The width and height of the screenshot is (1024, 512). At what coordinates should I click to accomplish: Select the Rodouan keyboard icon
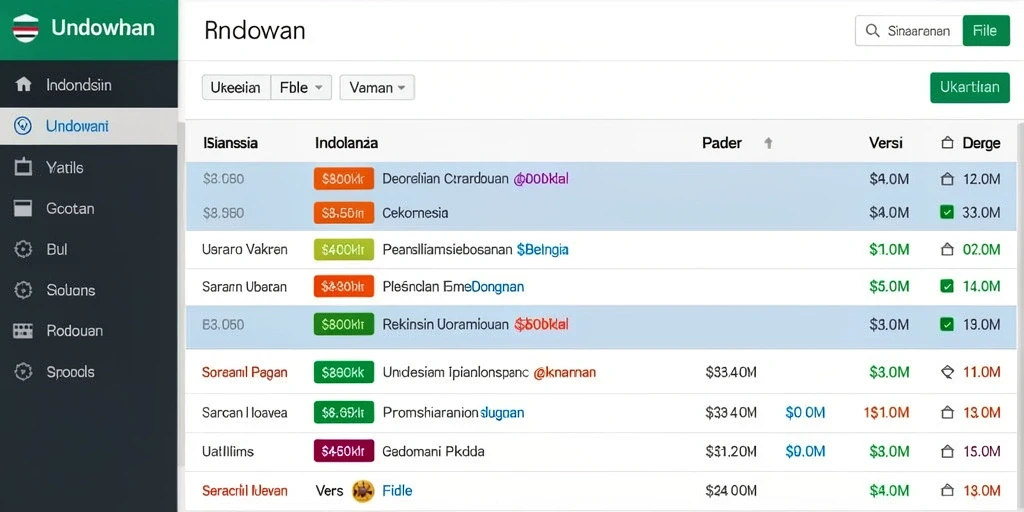pyautogui.click(x=23, y=331)
